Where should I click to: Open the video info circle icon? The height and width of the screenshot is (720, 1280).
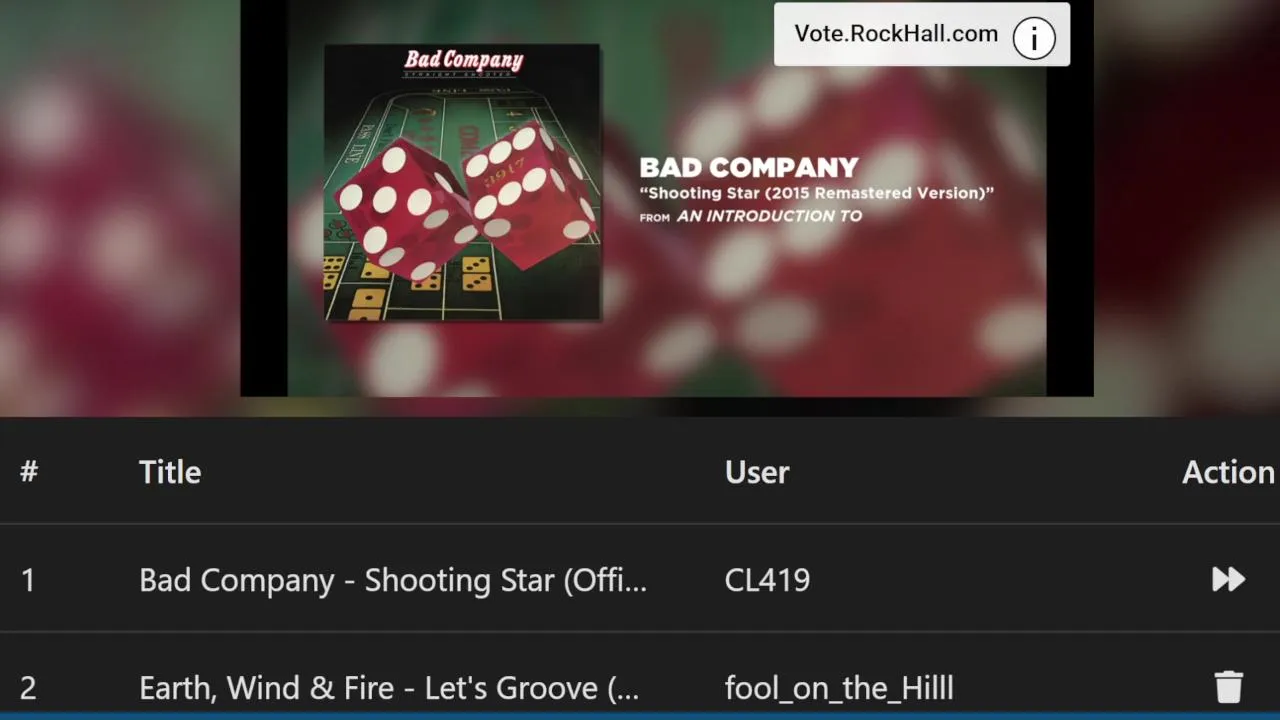click(x=1034, y=38)
